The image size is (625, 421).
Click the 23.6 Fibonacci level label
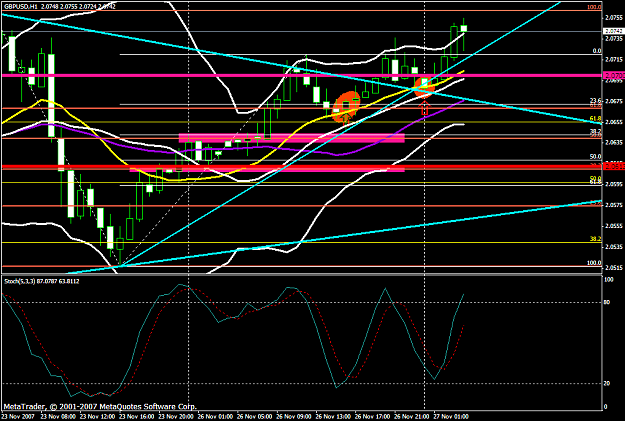pos(596,100)
